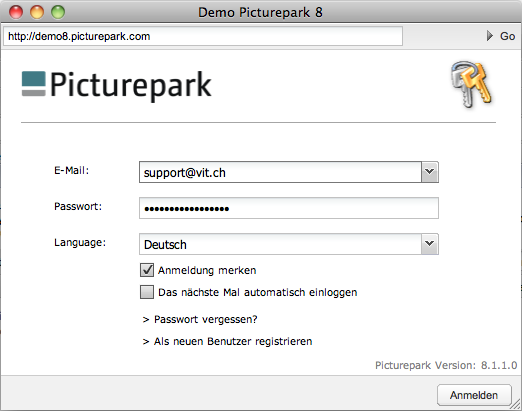Minimize the window with yellow button
The height and width of the screenshot is (411, 522).
37,12
